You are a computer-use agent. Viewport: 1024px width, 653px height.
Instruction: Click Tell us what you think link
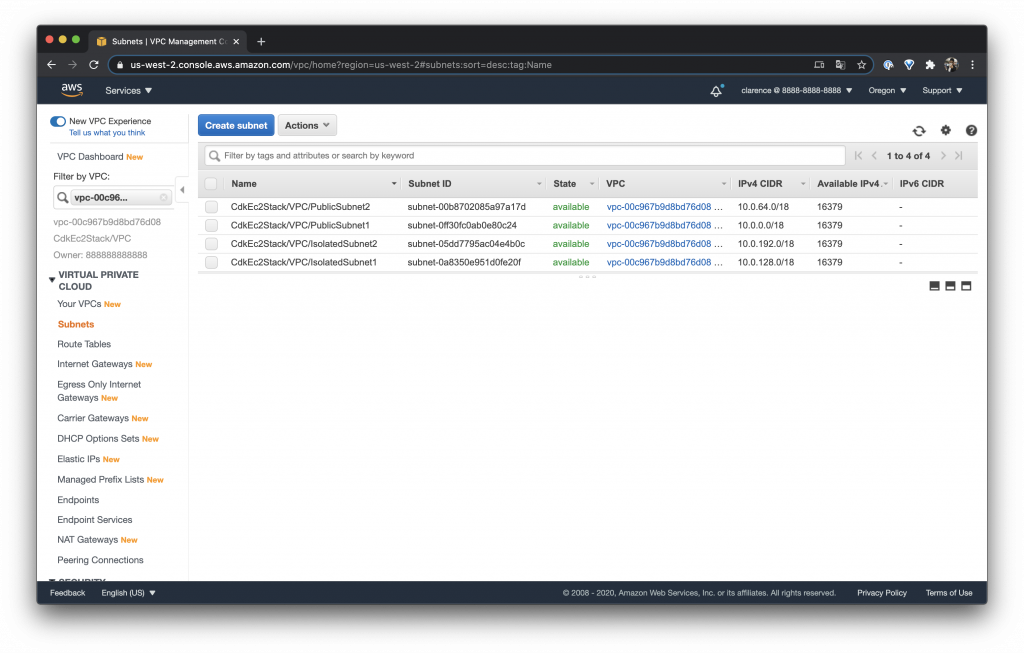click(x=107, y=133)
